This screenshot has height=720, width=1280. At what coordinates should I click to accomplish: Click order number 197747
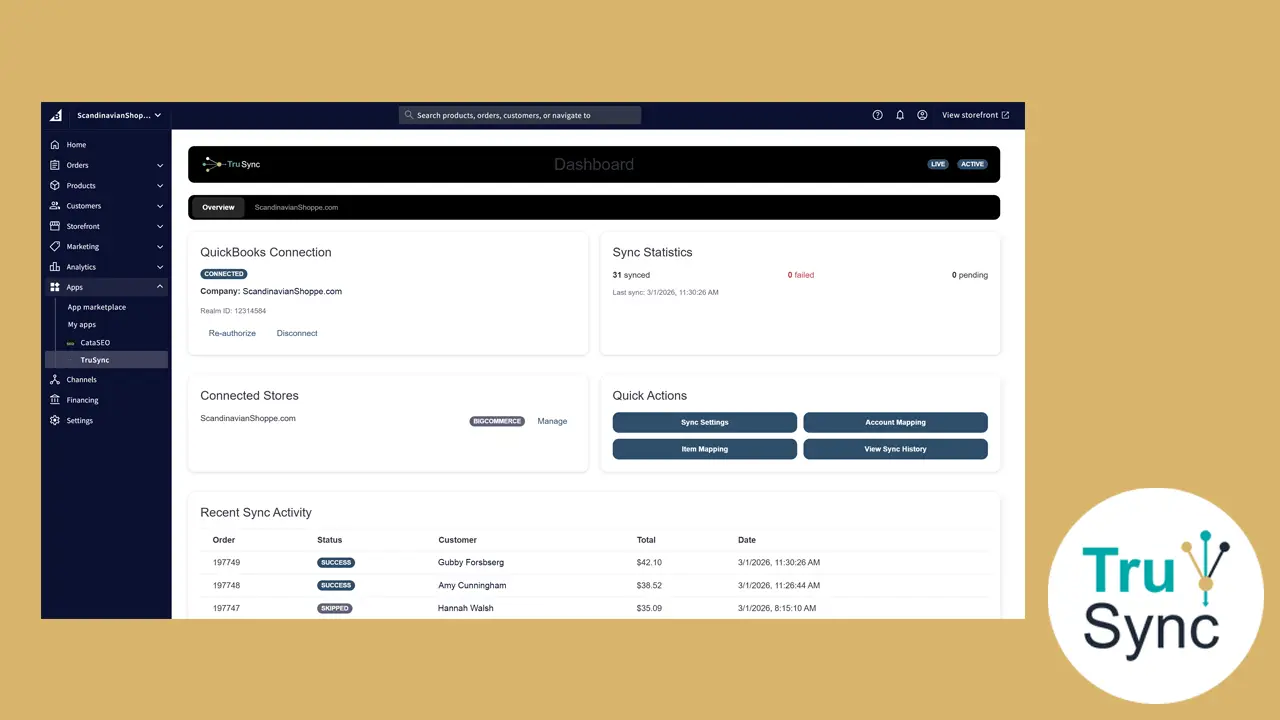(226, 608)
